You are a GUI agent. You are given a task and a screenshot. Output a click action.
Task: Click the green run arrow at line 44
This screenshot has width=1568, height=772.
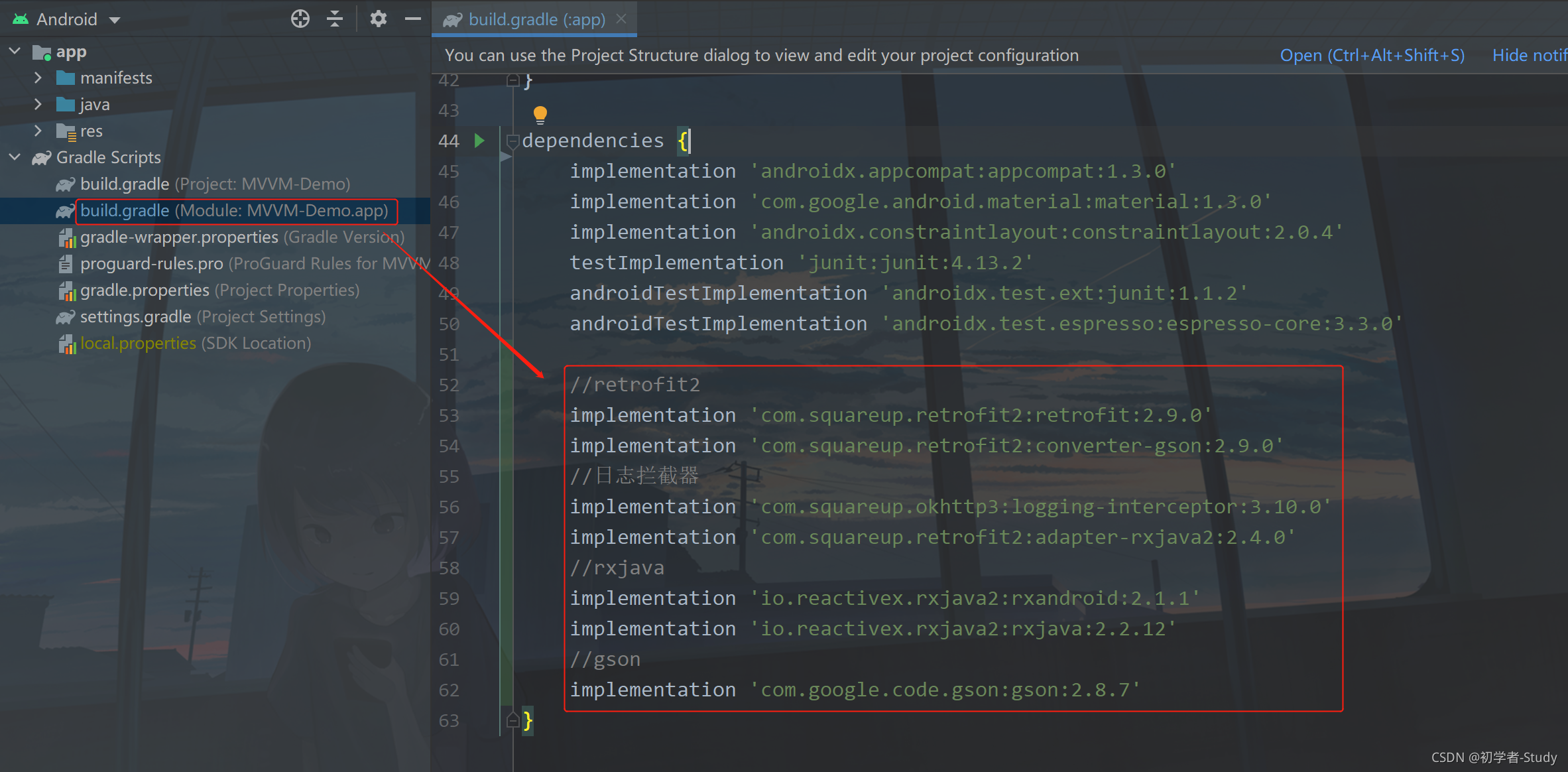[479, 141]
